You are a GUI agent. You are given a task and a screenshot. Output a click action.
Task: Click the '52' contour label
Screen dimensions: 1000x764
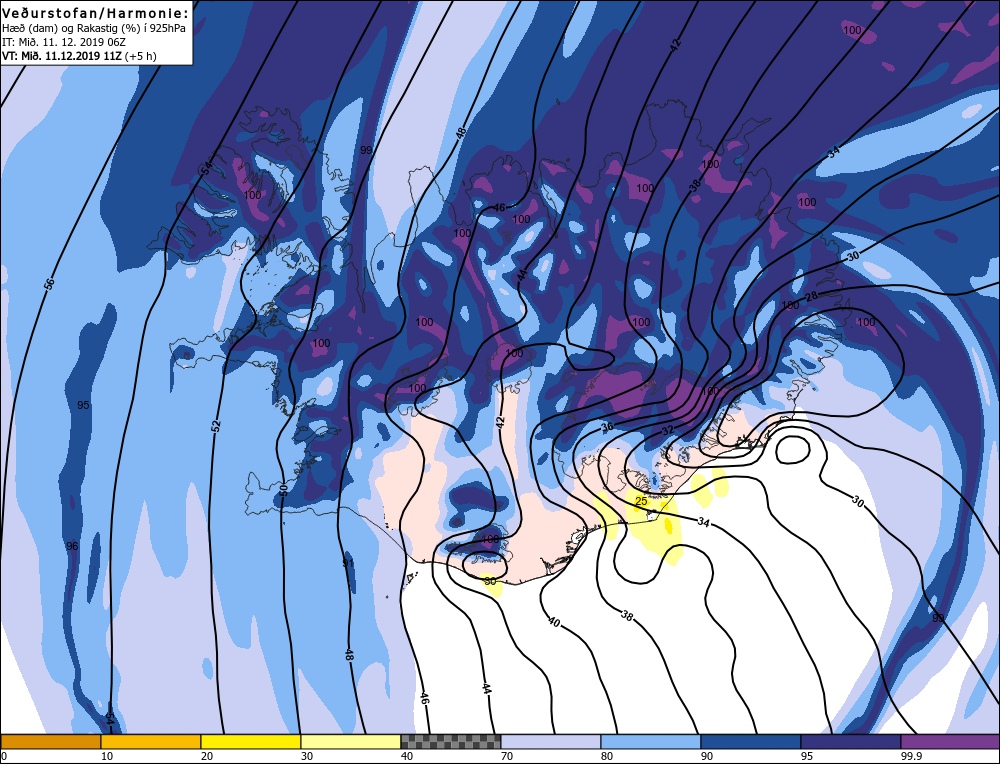(x=216, y=425)
